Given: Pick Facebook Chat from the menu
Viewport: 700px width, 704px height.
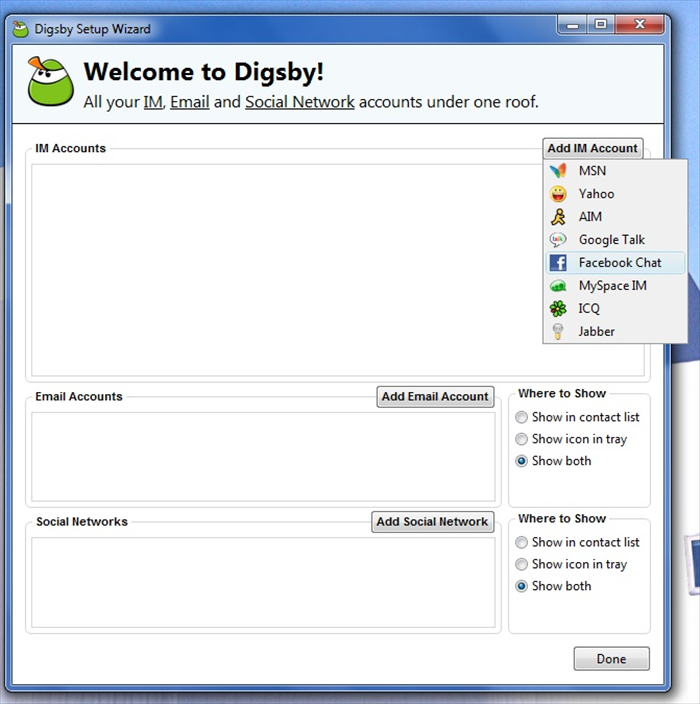Looking at the screenshot, I should click(615, 263).
